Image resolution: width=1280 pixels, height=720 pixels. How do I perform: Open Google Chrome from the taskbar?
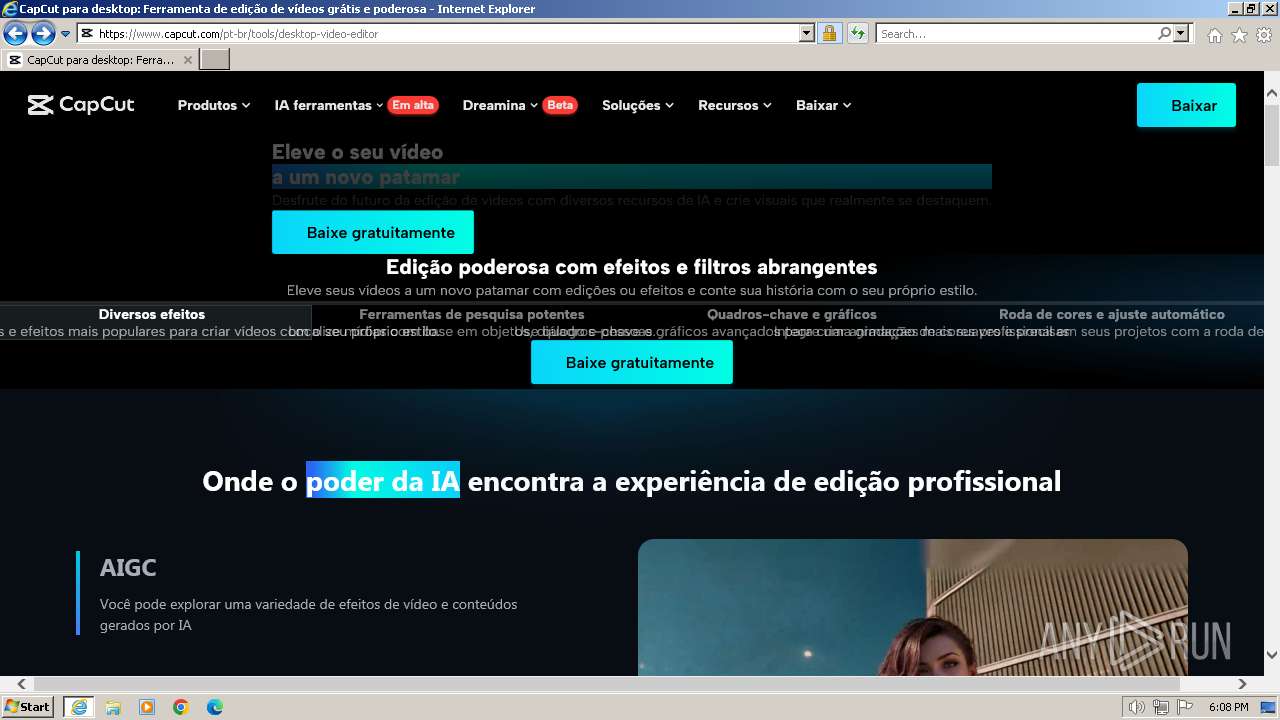181,707
